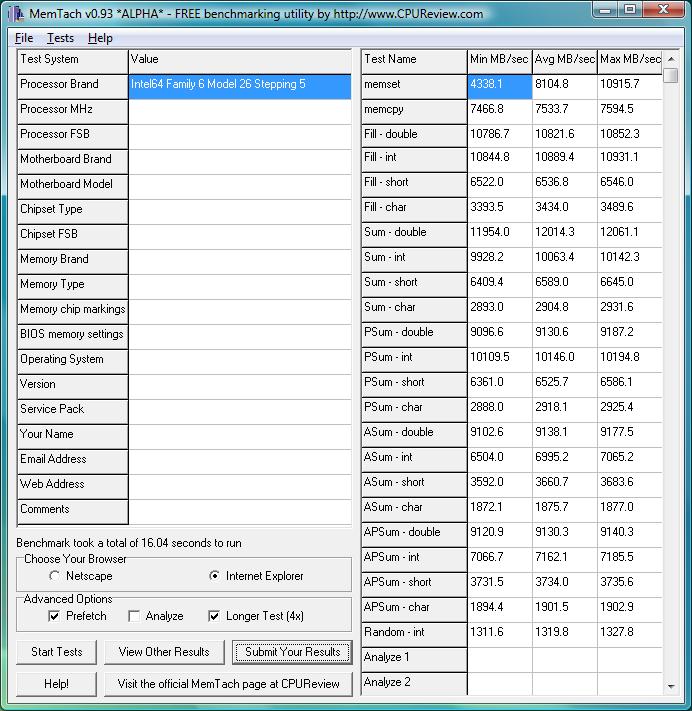Image resolution: width=692 pixels, height=711 pixels.
Task: Click the Your Name value field
Action: coord(240,435)
